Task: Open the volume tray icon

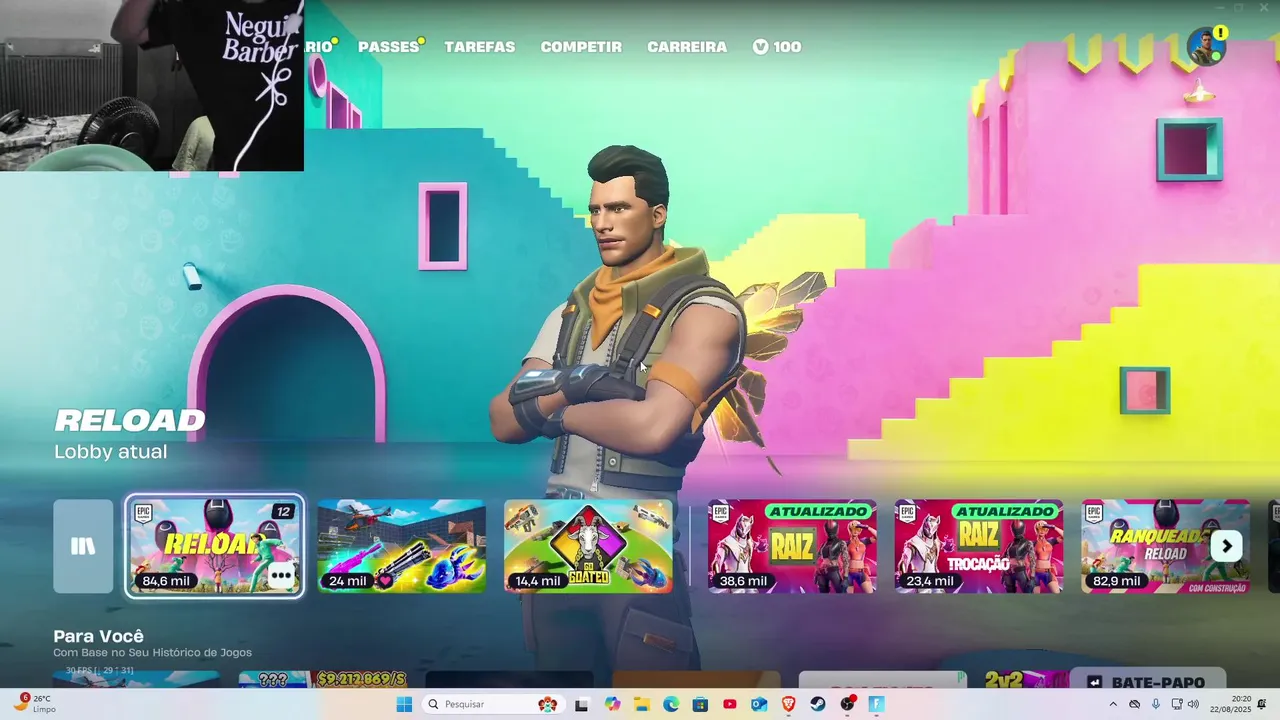Action: pyautogui.click(x=1193, y=704)
